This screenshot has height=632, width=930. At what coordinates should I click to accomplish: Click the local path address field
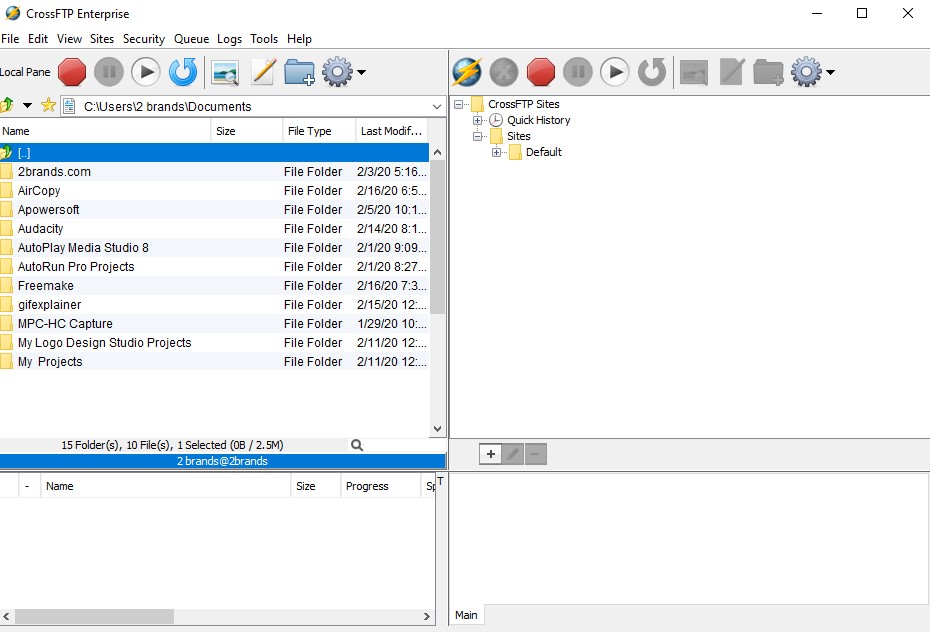[x=252, y=107]
